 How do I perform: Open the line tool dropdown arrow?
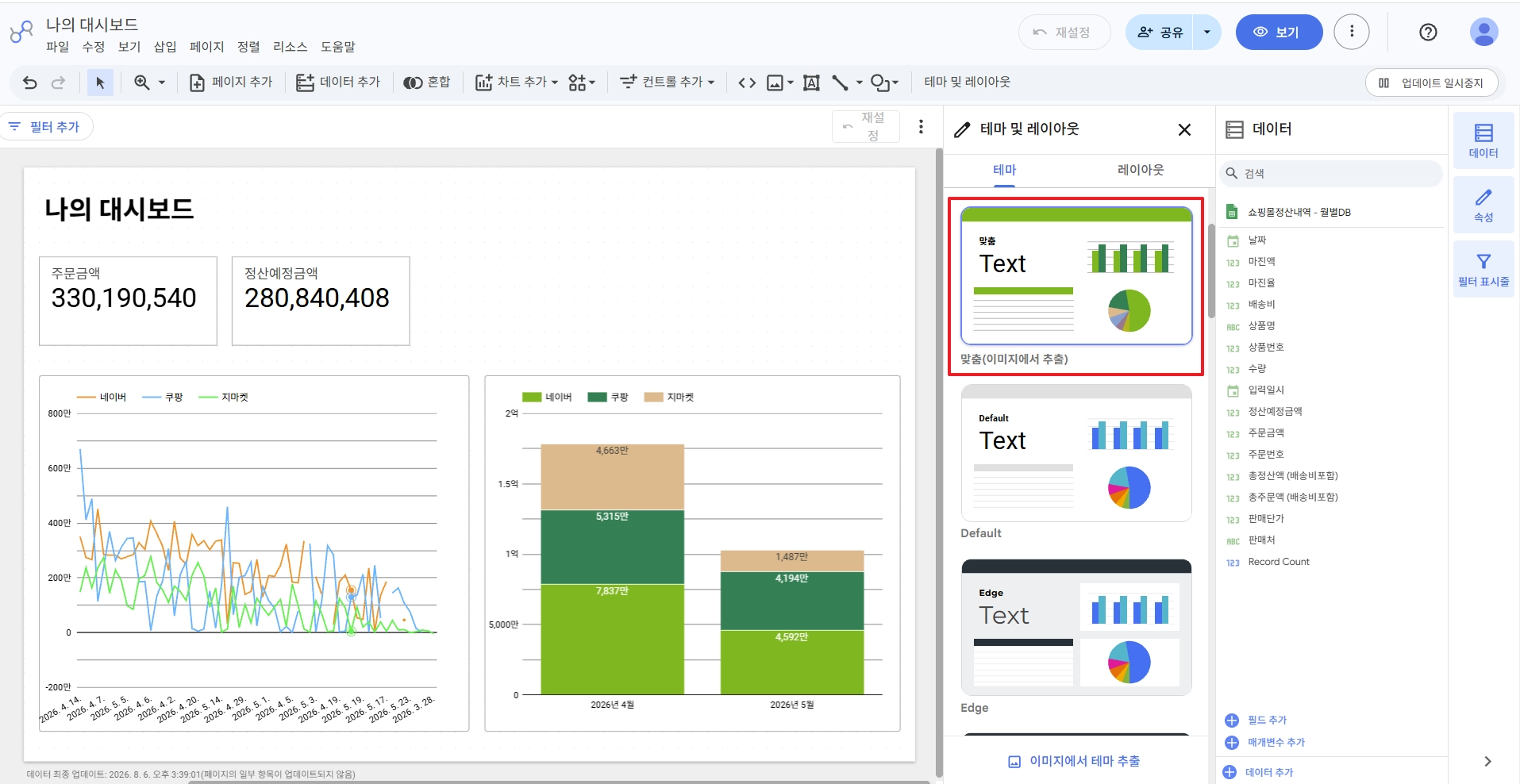(859, 83)
